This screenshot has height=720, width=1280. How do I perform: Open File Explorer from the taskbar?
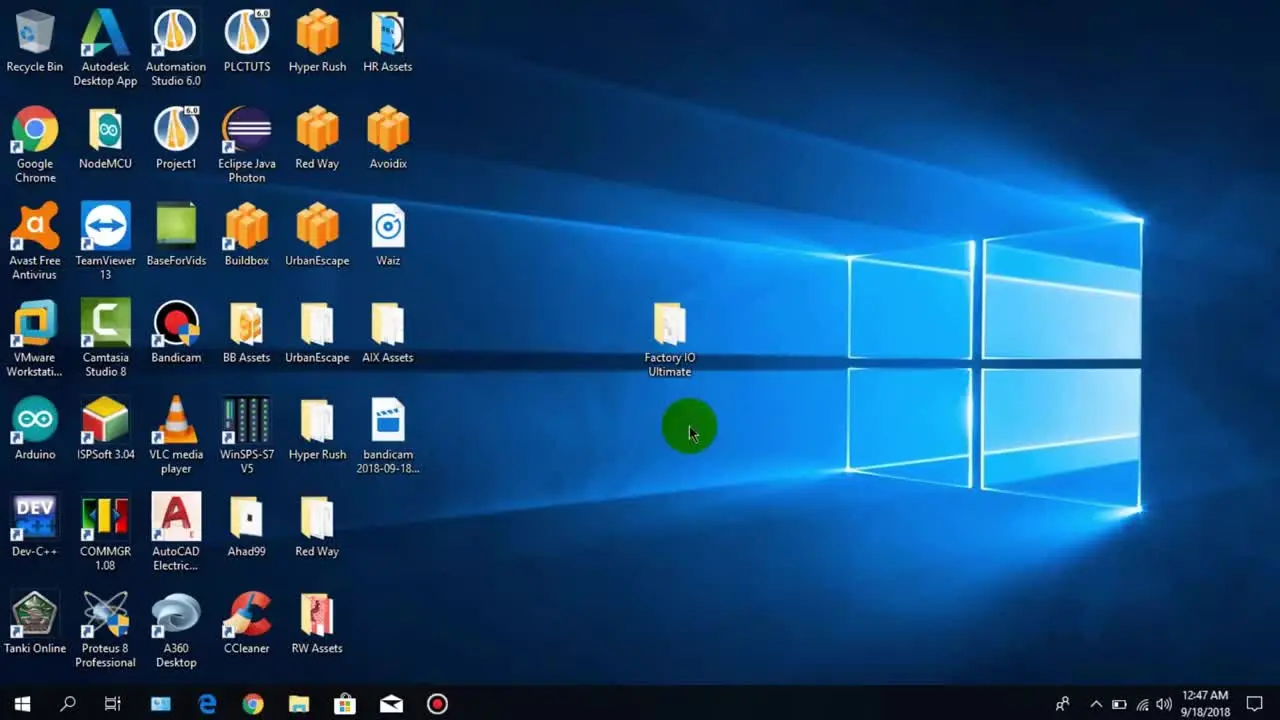[299, 704]
